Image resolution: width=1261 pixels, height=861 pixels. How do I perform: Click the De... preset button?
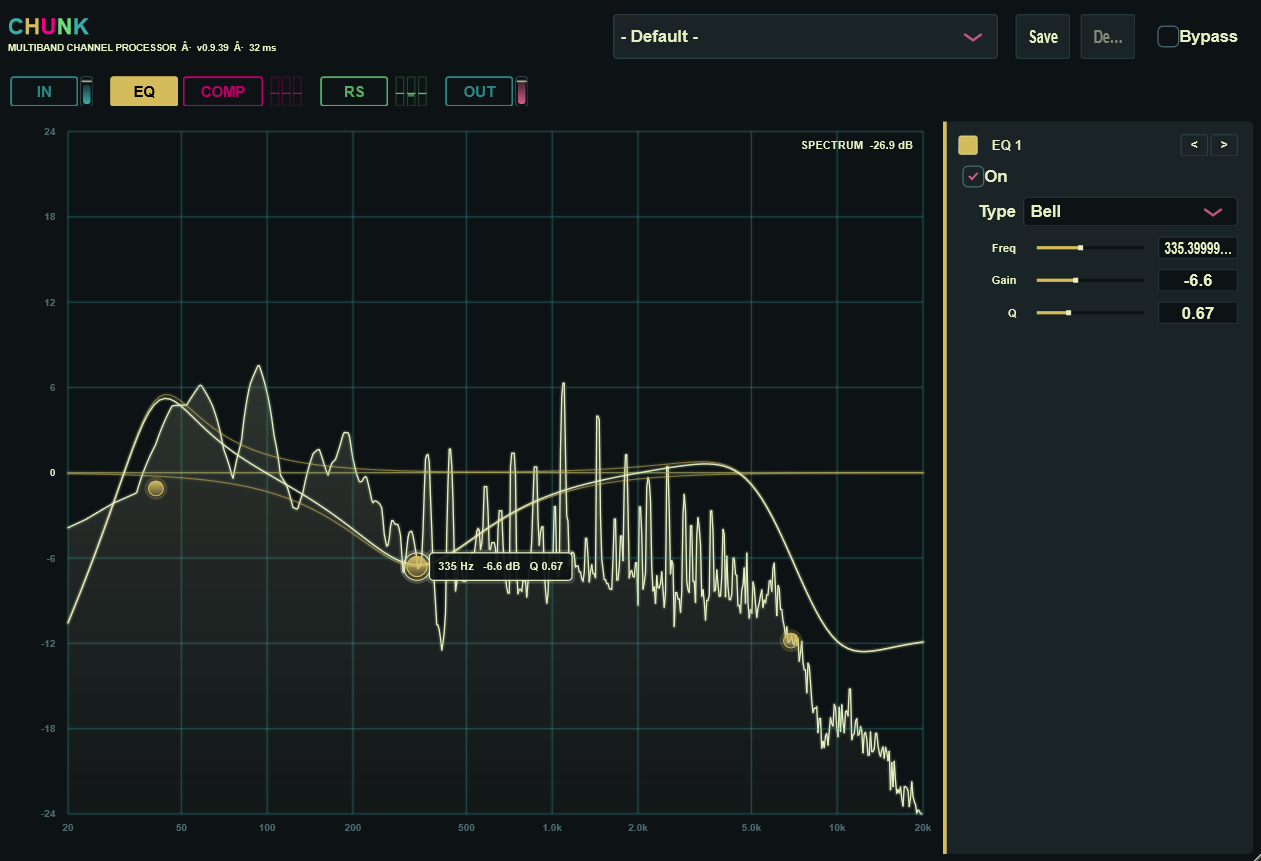coord(1108,37)
